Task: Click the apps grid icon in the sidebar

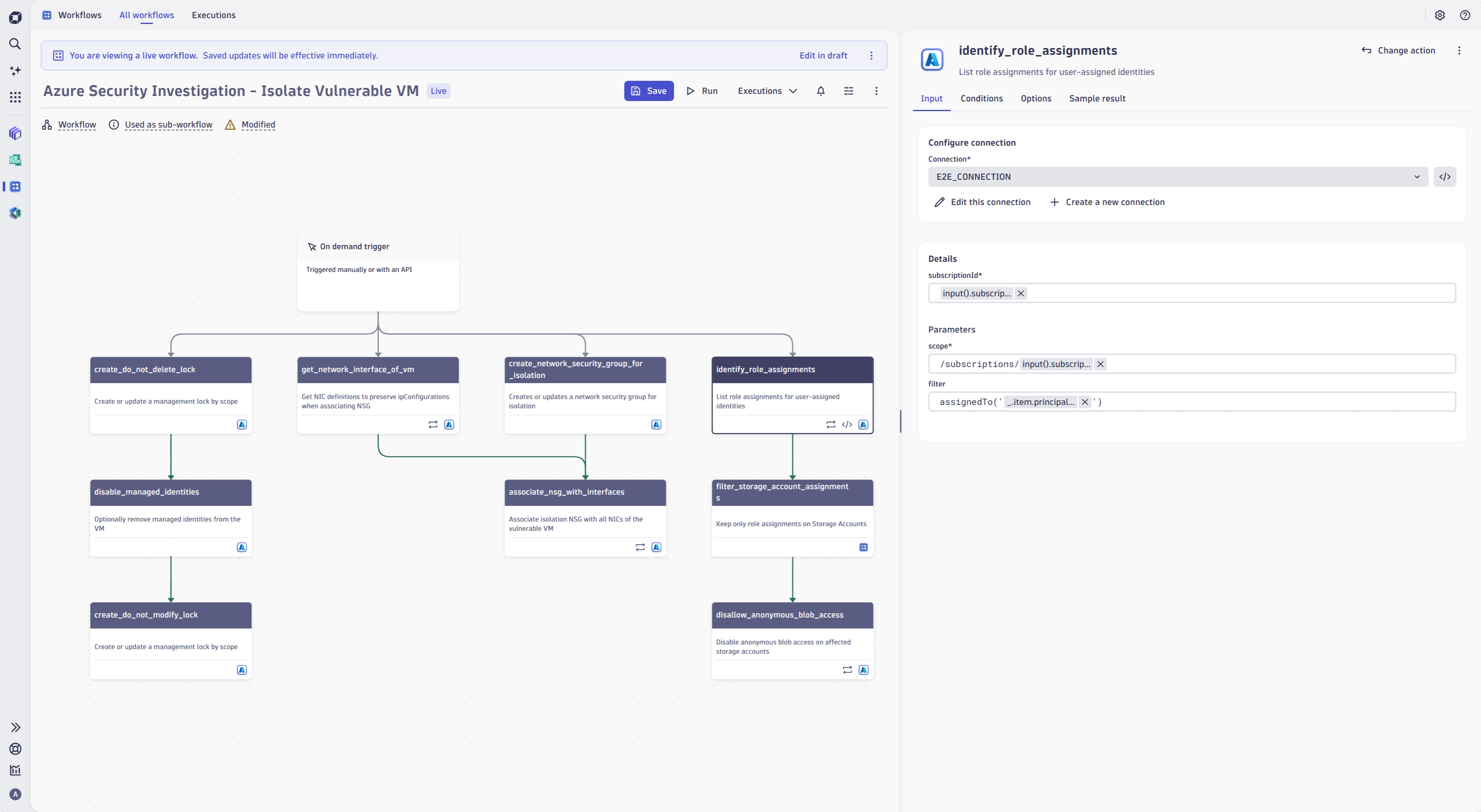Action: pyautogui.click(x=15, y=97)
